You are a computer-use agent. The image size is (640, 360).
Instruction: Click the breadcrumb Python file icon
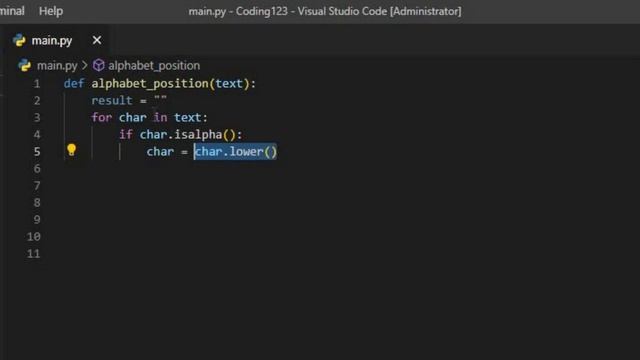click(24, 65)
